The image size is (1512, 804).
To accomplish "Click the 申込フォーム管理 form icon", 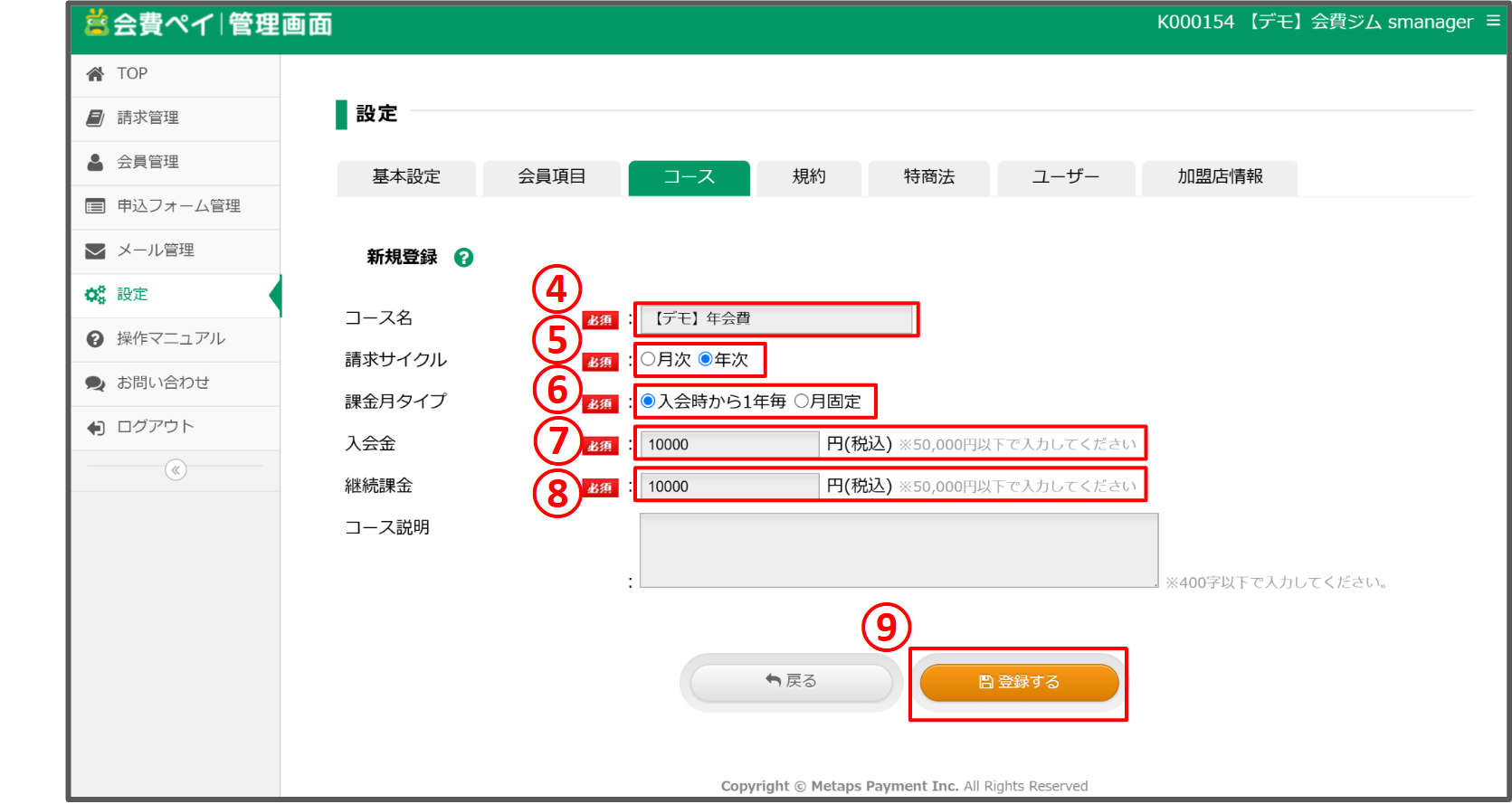I will click(x=95, y=207).
